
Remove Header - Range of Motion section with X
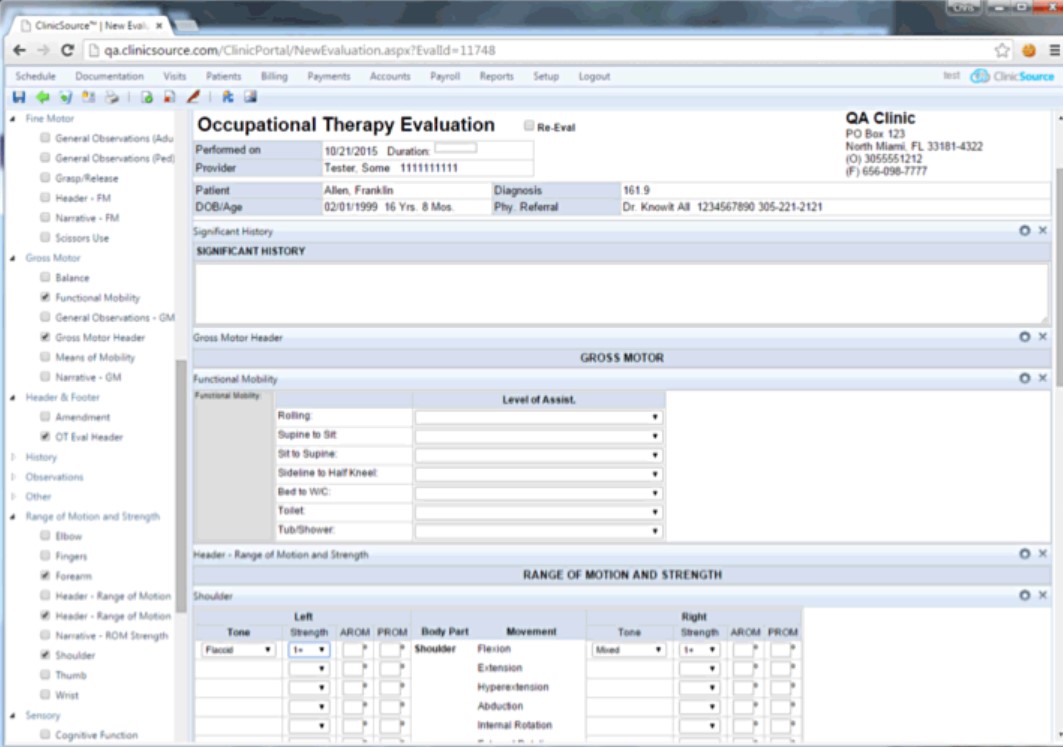tap(1043, 554)
